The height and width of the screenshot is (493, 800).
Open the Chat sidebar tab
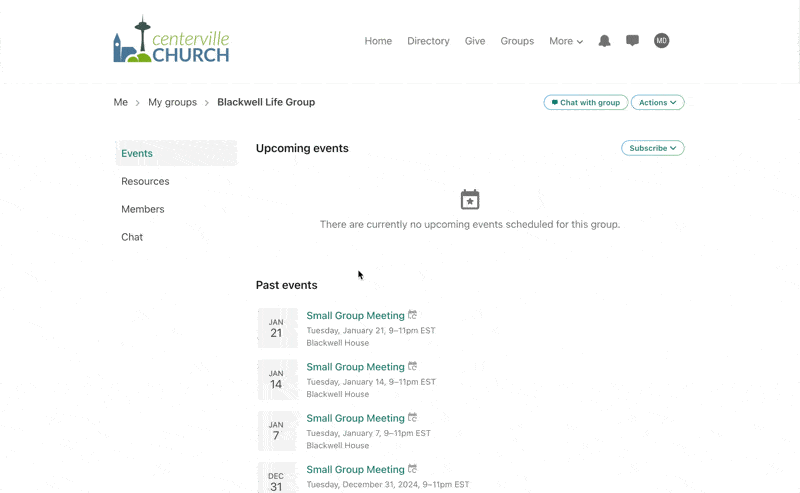click(132, 237)
